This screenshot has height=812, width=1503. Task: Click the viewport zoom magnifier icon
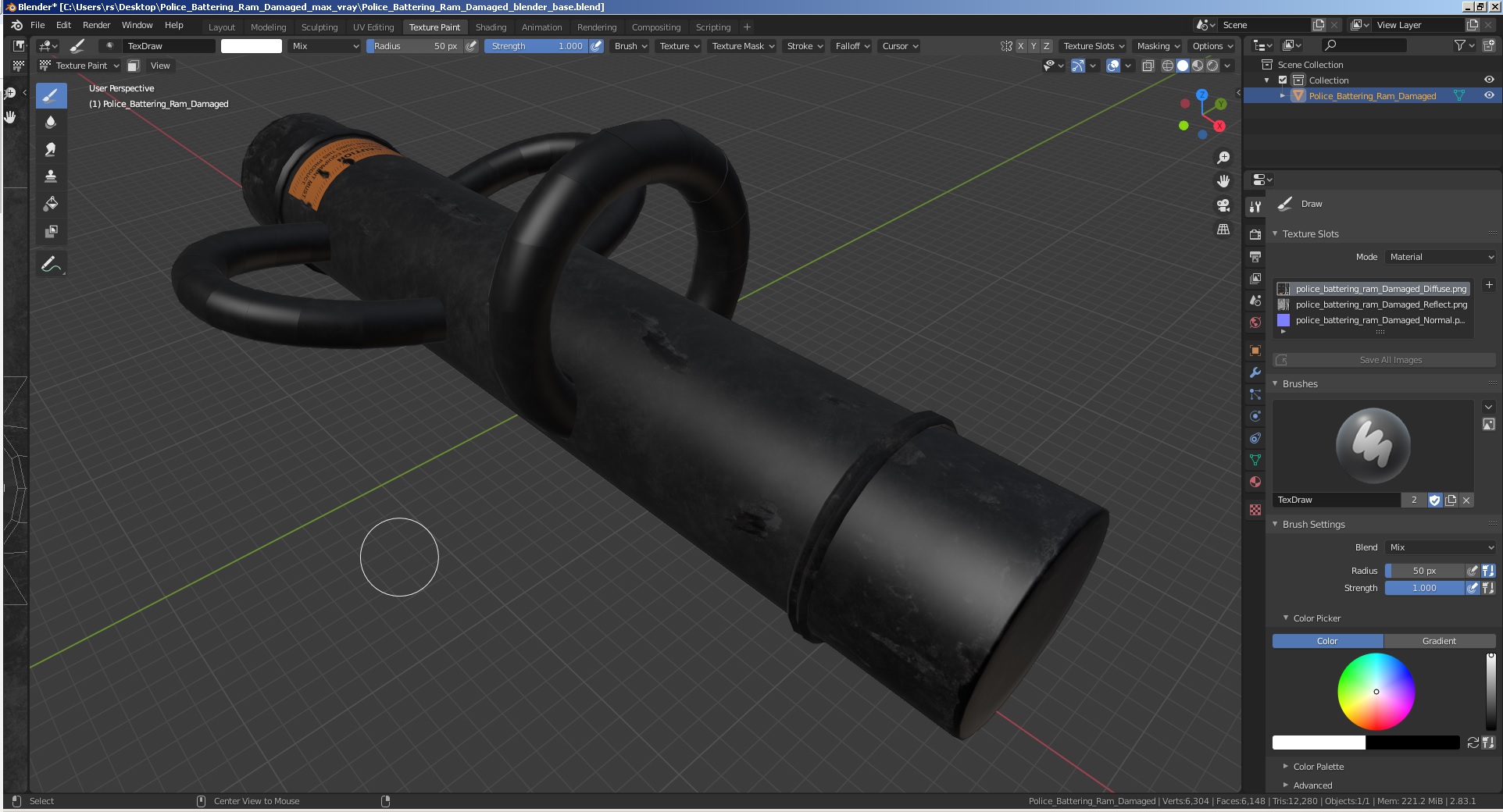pos(1223,158)
